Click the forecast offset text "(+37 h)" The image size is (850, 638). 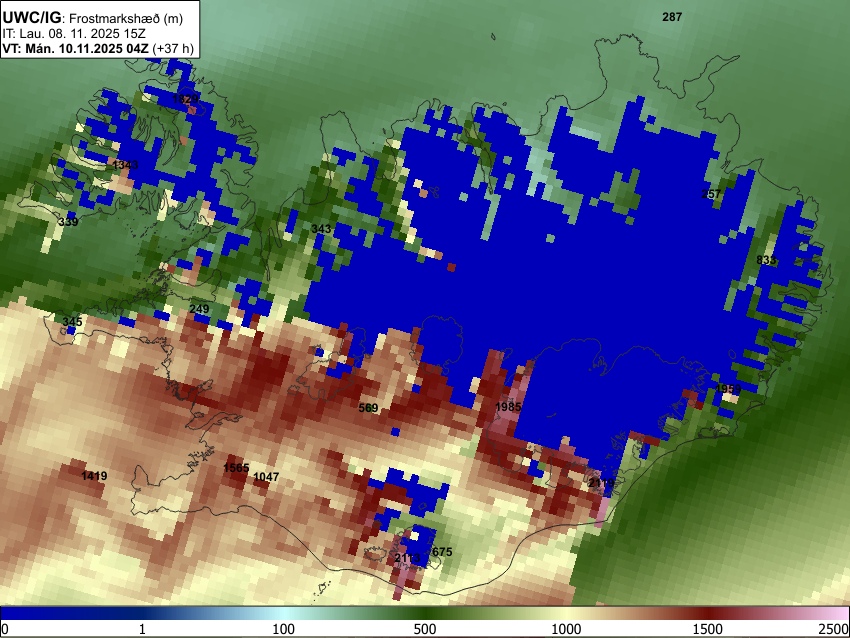point(172,49)
